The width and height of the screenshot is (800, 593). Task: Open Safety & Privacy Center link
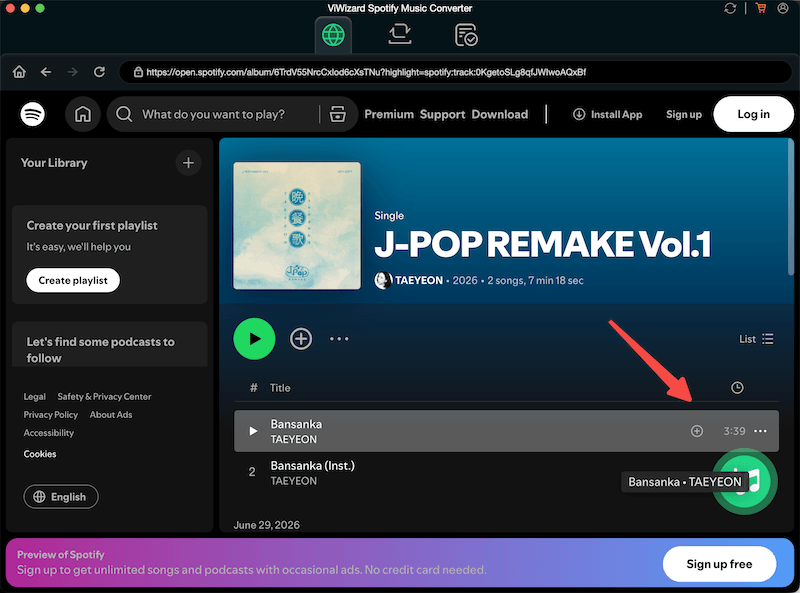click(104, 397)
